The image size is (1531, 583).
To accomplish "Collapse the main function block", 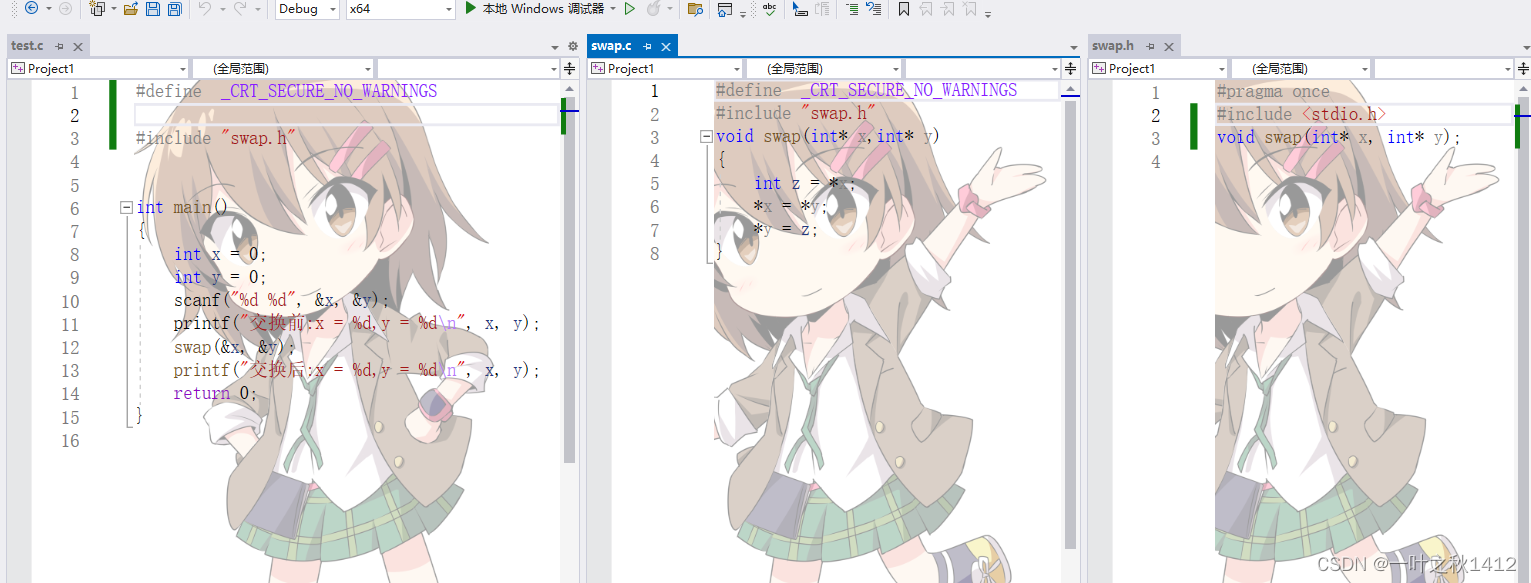I will 125,207.
